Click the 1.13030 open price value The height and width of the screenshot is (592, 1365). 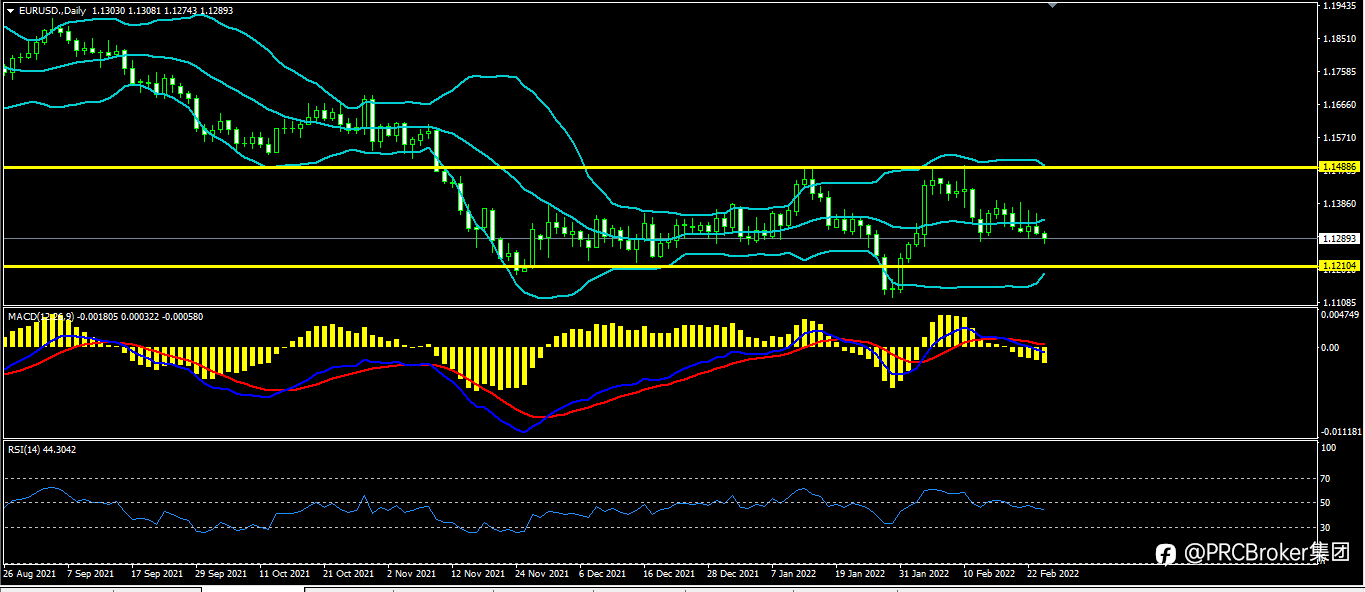108,10
